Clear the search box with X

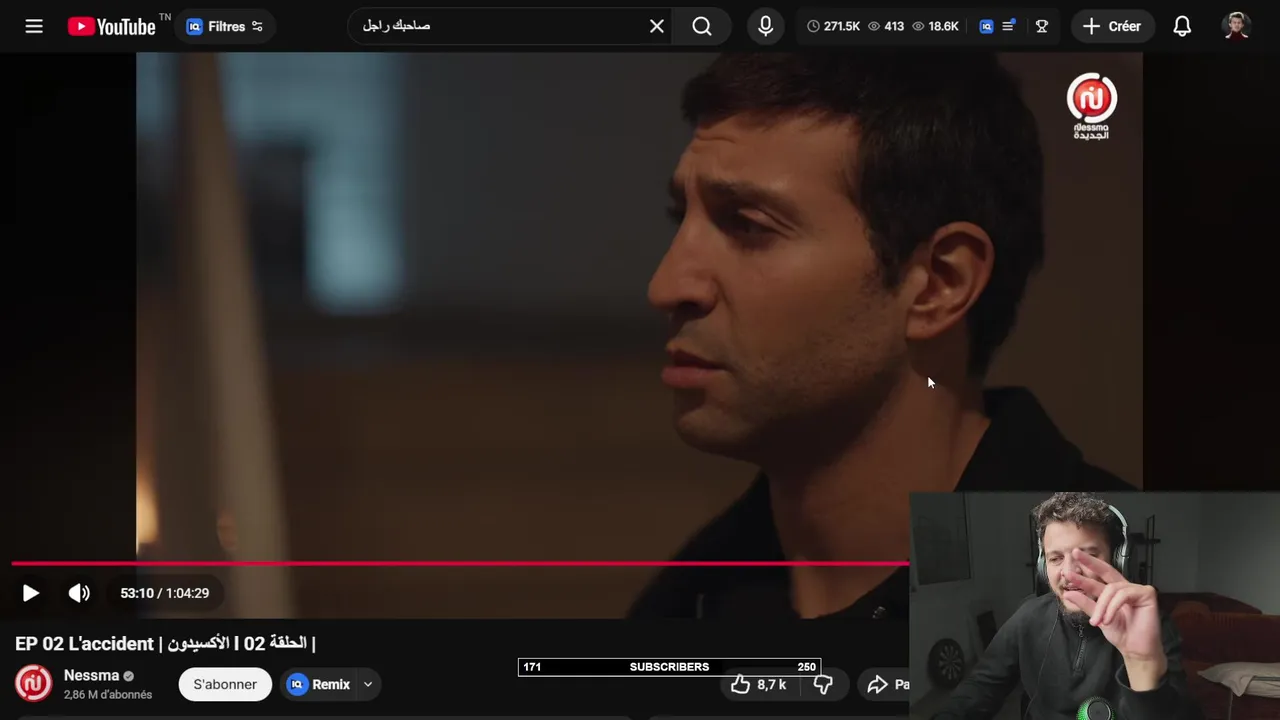pos(657,26)
